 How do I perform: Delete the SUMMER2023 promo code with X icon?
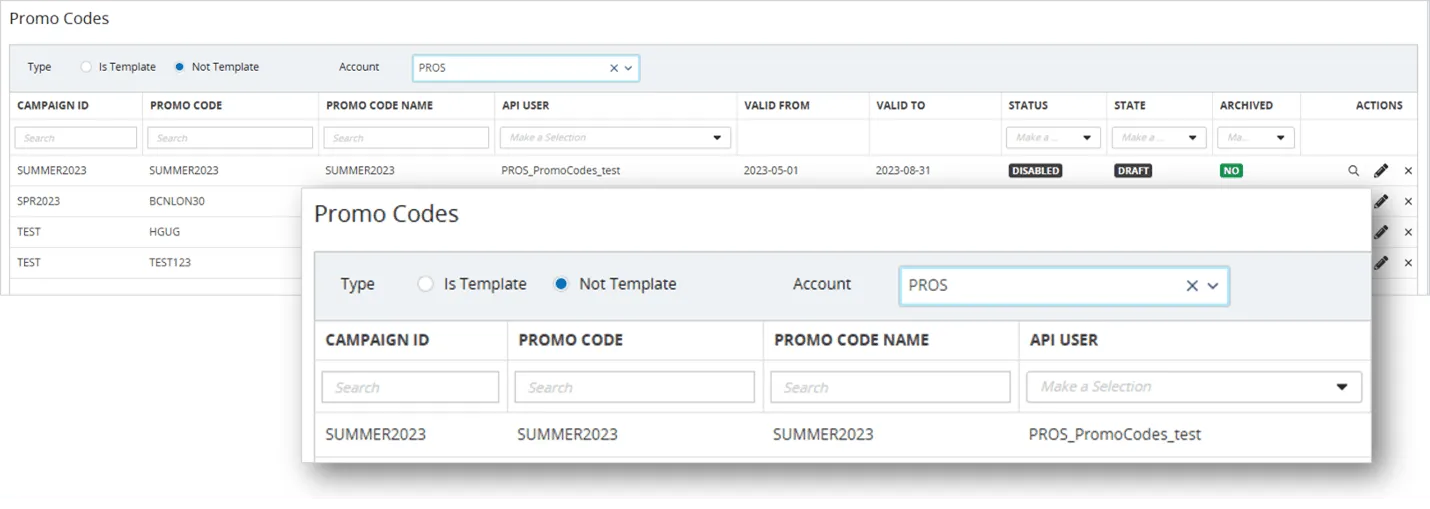click(1408, 171)
